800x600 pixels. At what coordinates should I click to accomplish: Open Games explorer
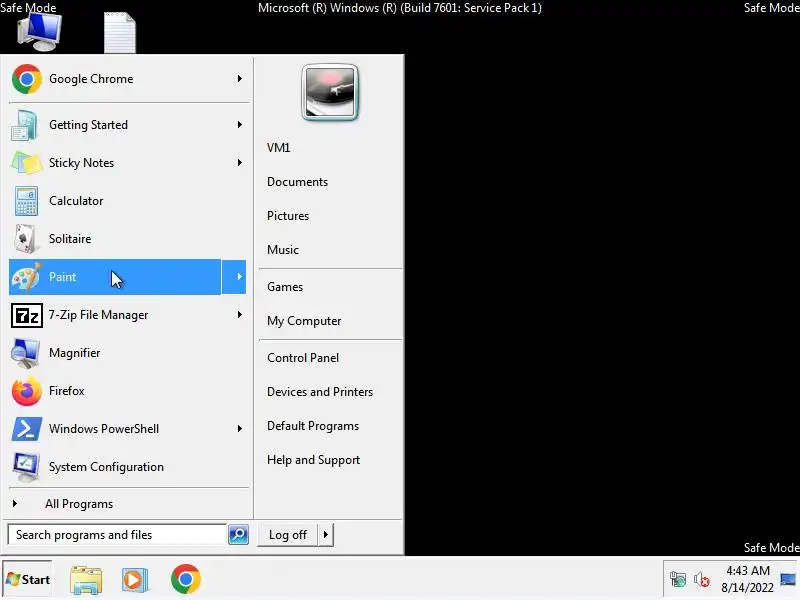tap(285, 287)
